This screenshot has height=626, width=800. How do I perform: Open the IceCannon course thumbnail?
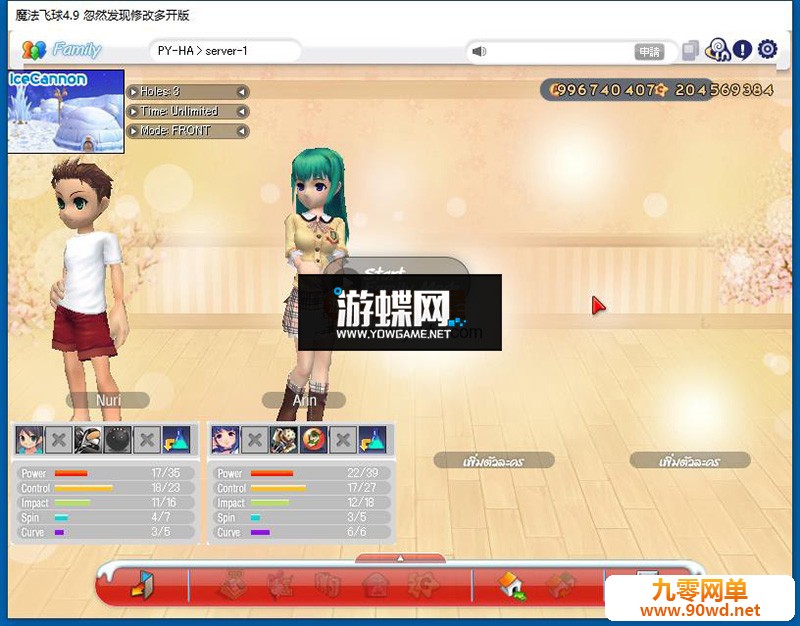tap(66, 111)
